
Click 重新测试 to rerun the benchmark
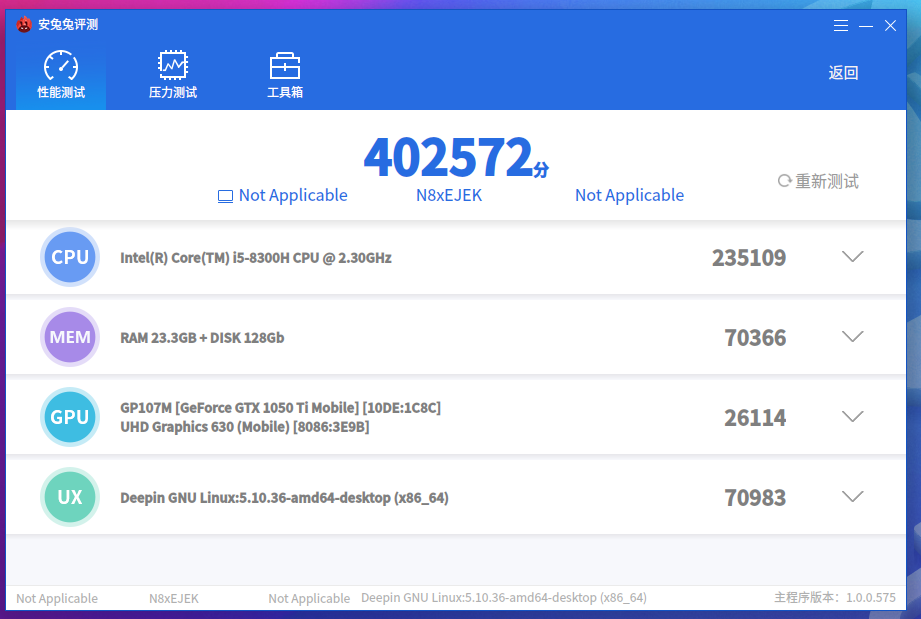[x=818, y=181]
